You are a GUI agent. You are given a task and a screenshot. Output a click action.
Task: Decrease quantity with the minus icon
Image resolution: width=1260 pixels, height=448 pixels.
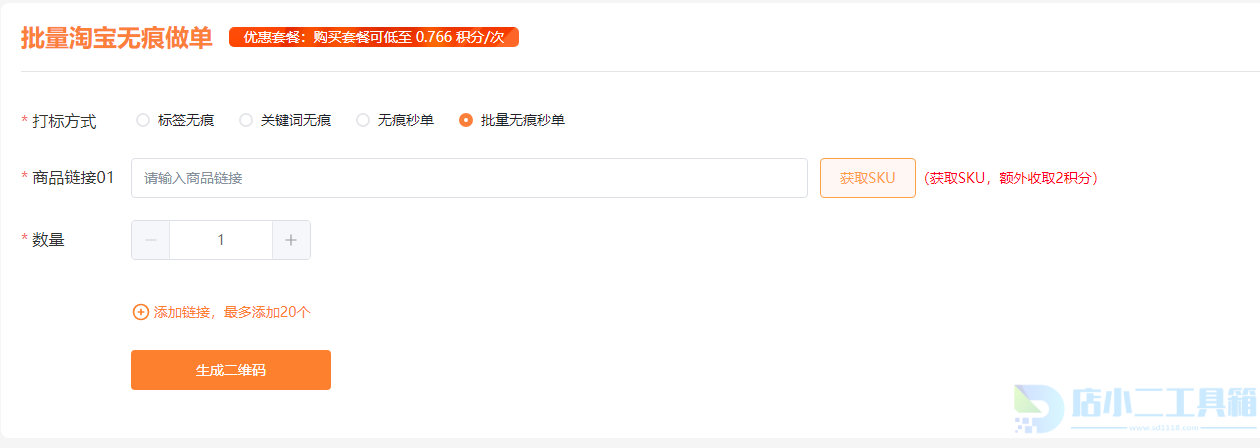click(x=151, y=240)
